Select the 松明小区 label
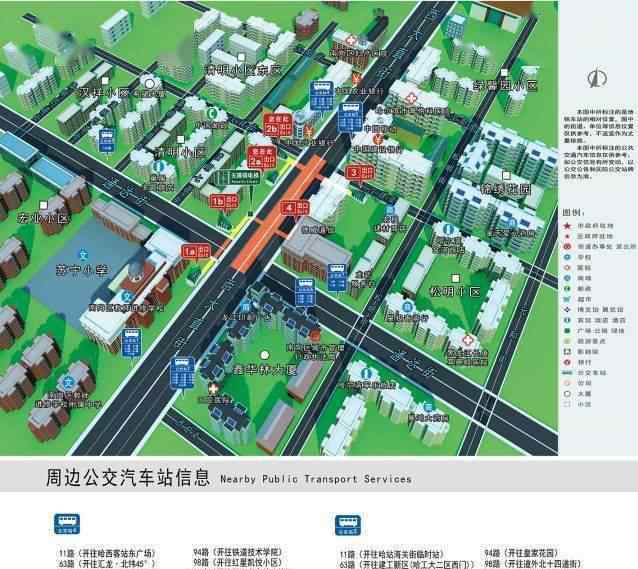Screen dimensions: 638x569 (x=456, y=291)
